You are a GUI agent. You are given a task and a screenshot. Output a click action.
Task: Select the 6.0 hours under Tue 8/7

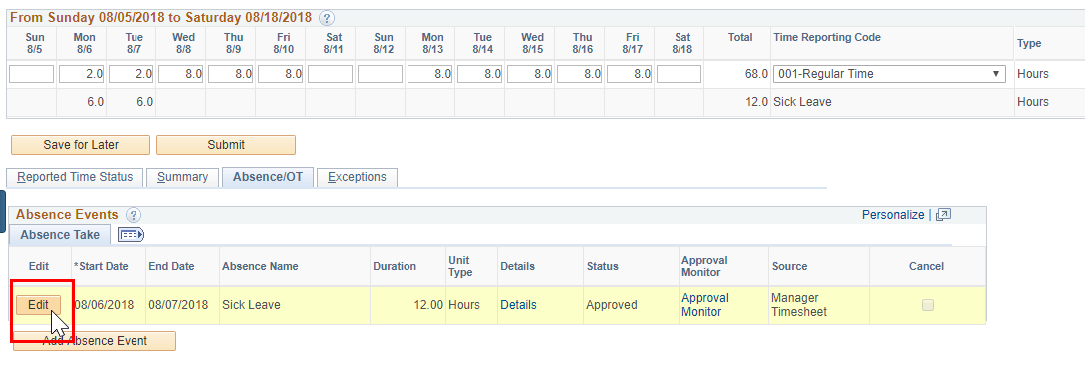144,102
